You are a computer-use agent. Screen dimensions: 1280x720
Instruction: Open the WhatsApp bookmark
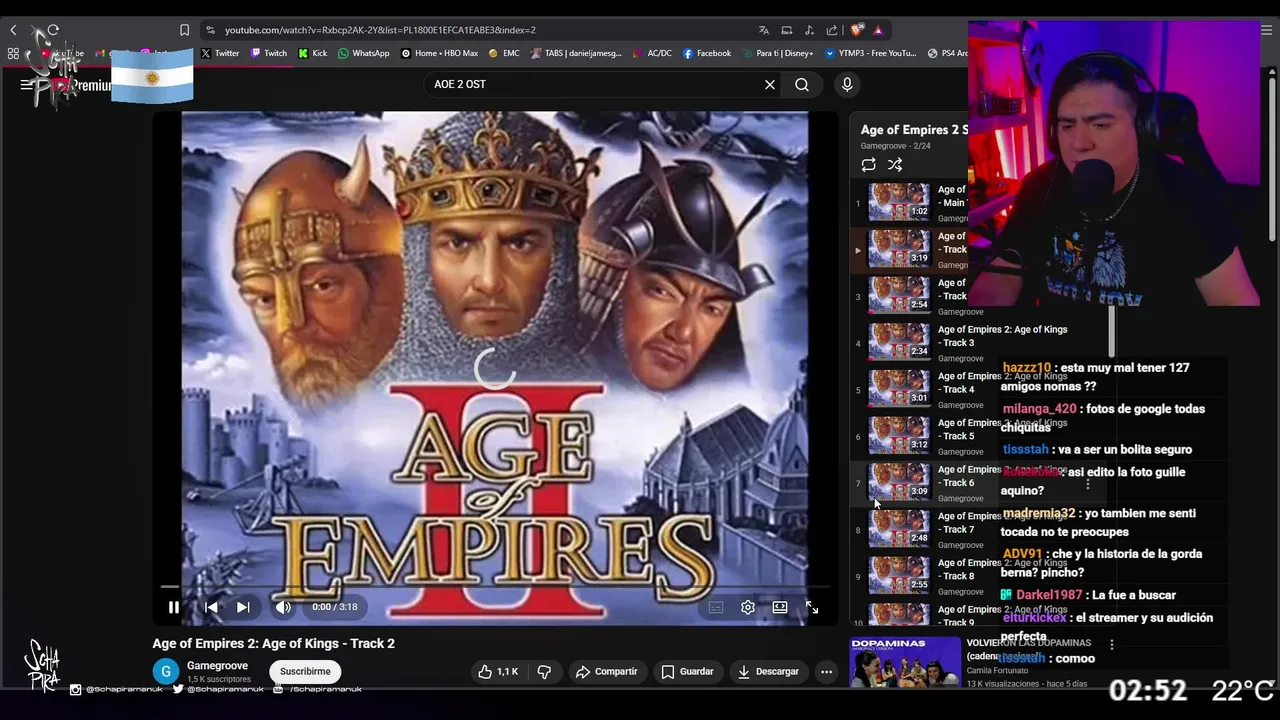click(x=364, y=53)
